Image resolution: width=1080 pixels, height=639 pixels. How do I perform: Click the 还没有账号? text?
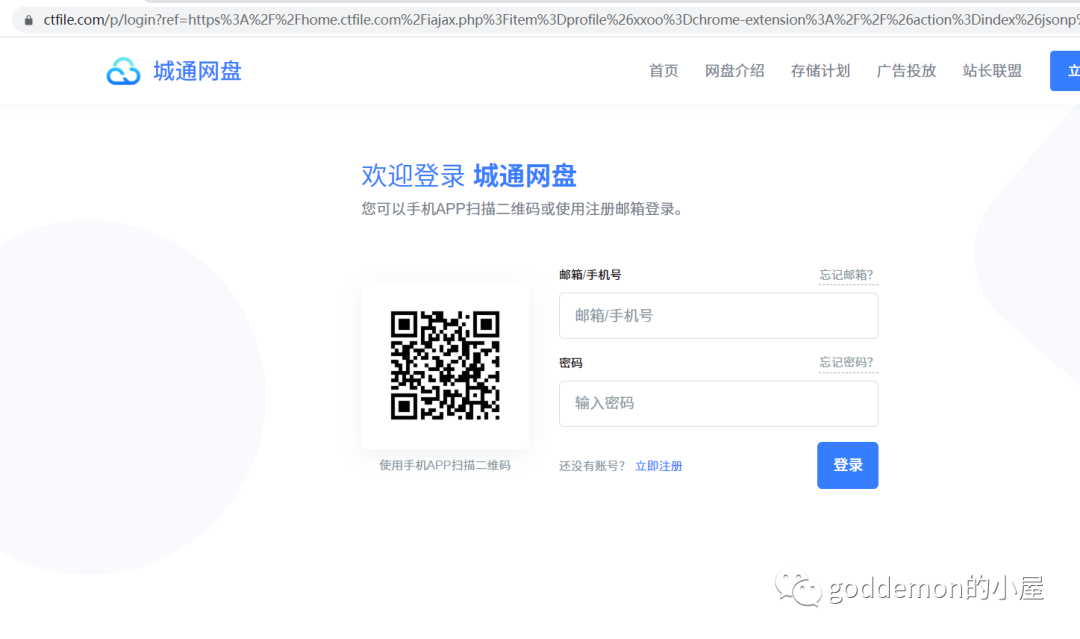coord(592,466)
